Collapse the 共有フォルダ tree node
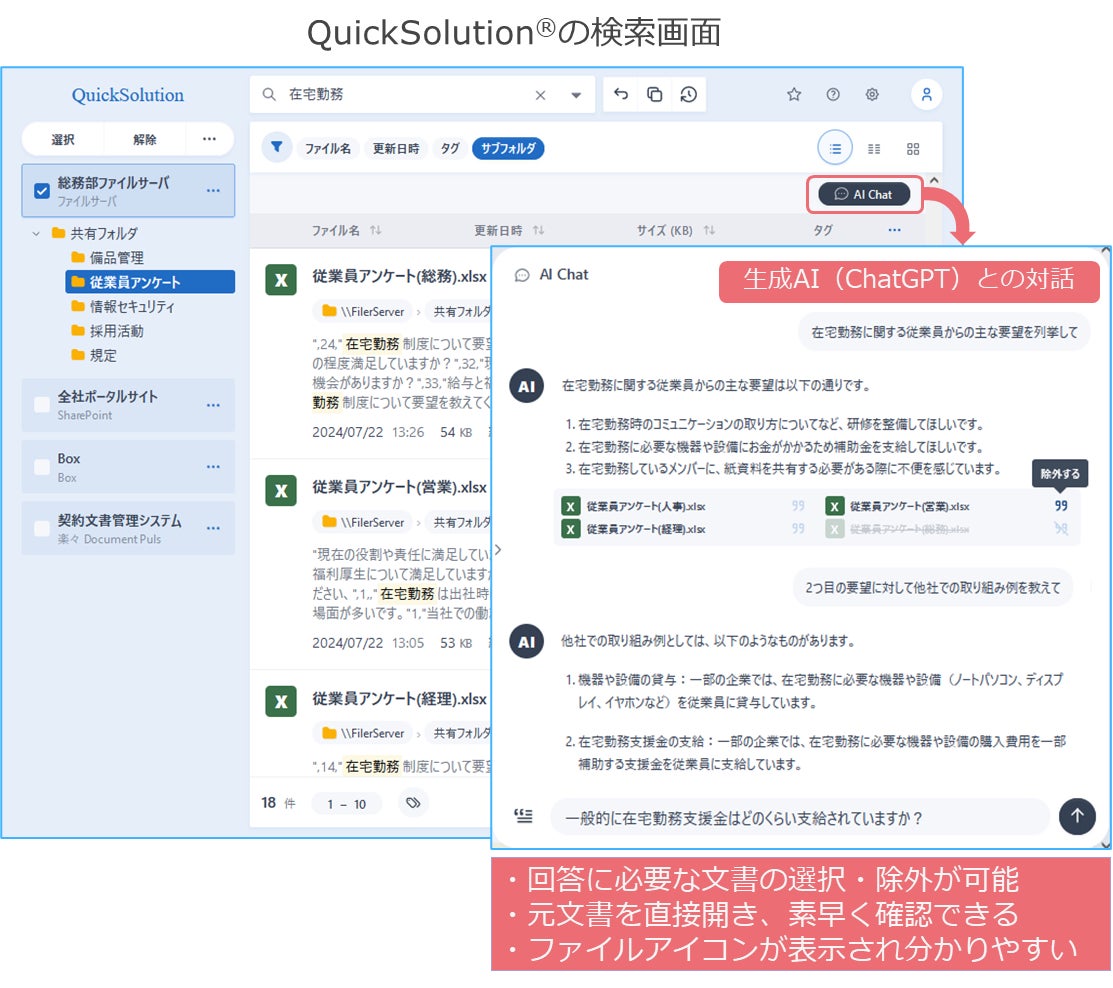 pyautogui.click(x=36, y=234)
